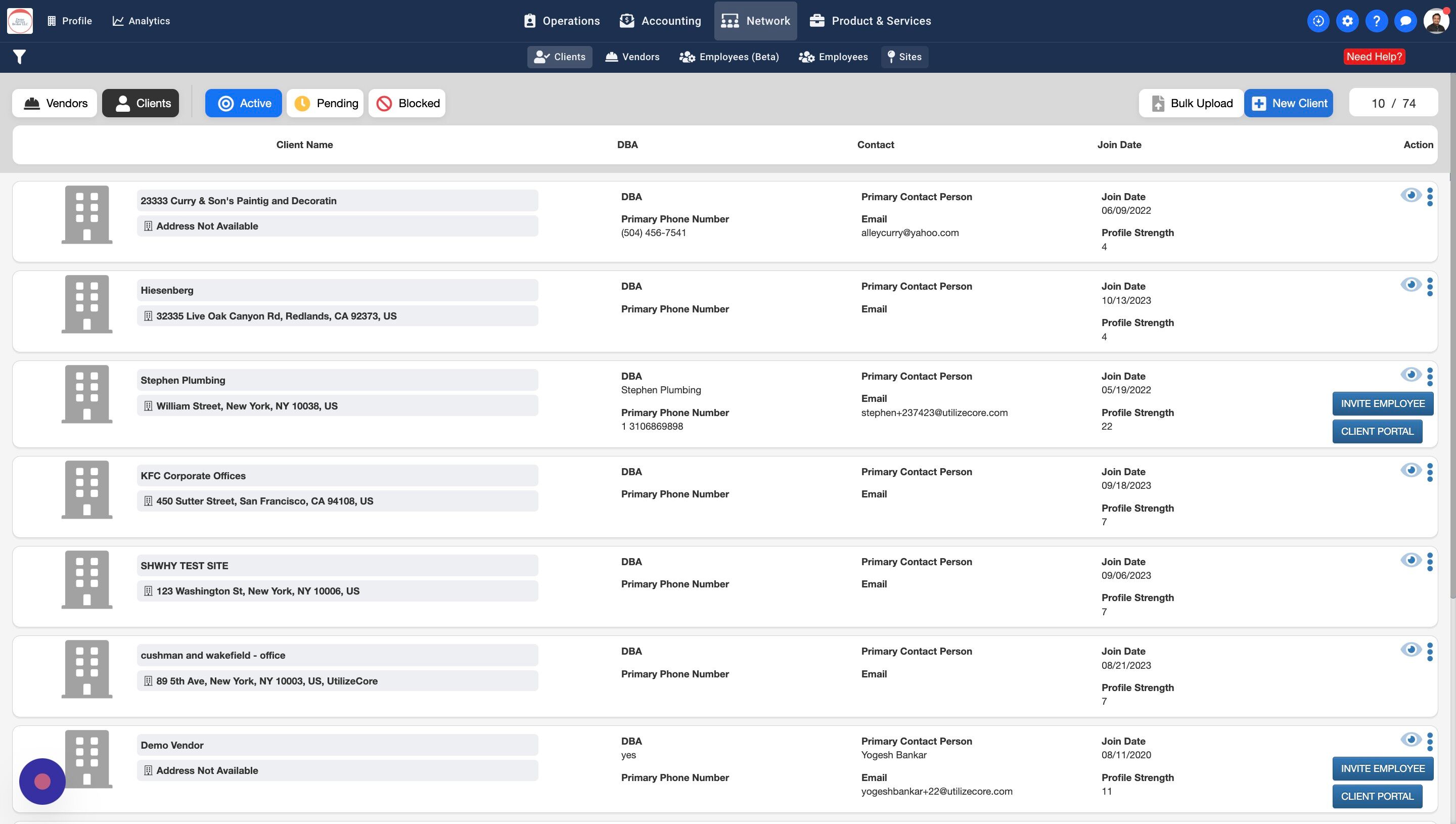The height and width of the screenshot is (824, 1456).
Task: Switch to the Sites sub-tab
Action: click(904, 57)
